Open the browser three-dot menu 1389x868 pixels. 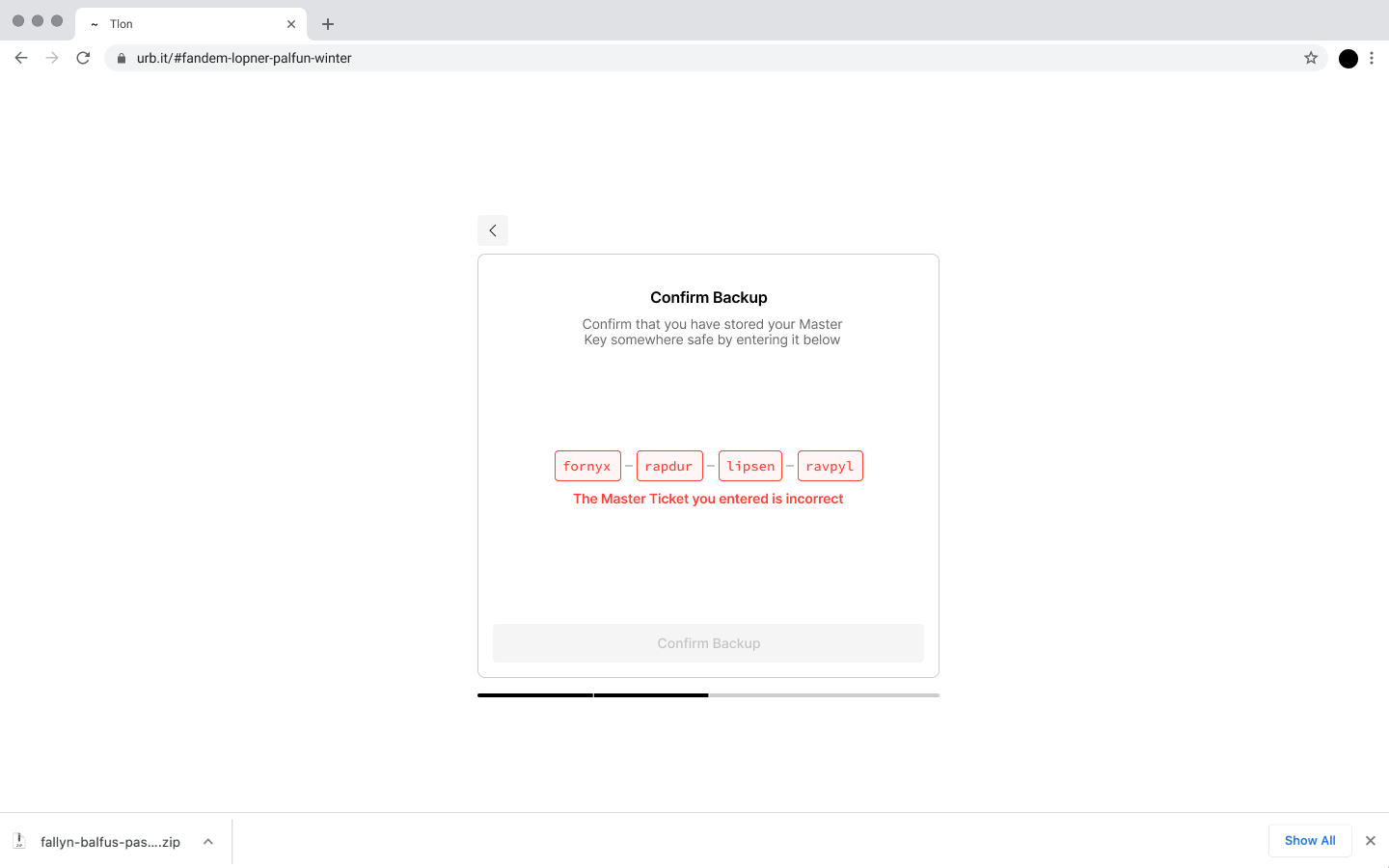1372,58
